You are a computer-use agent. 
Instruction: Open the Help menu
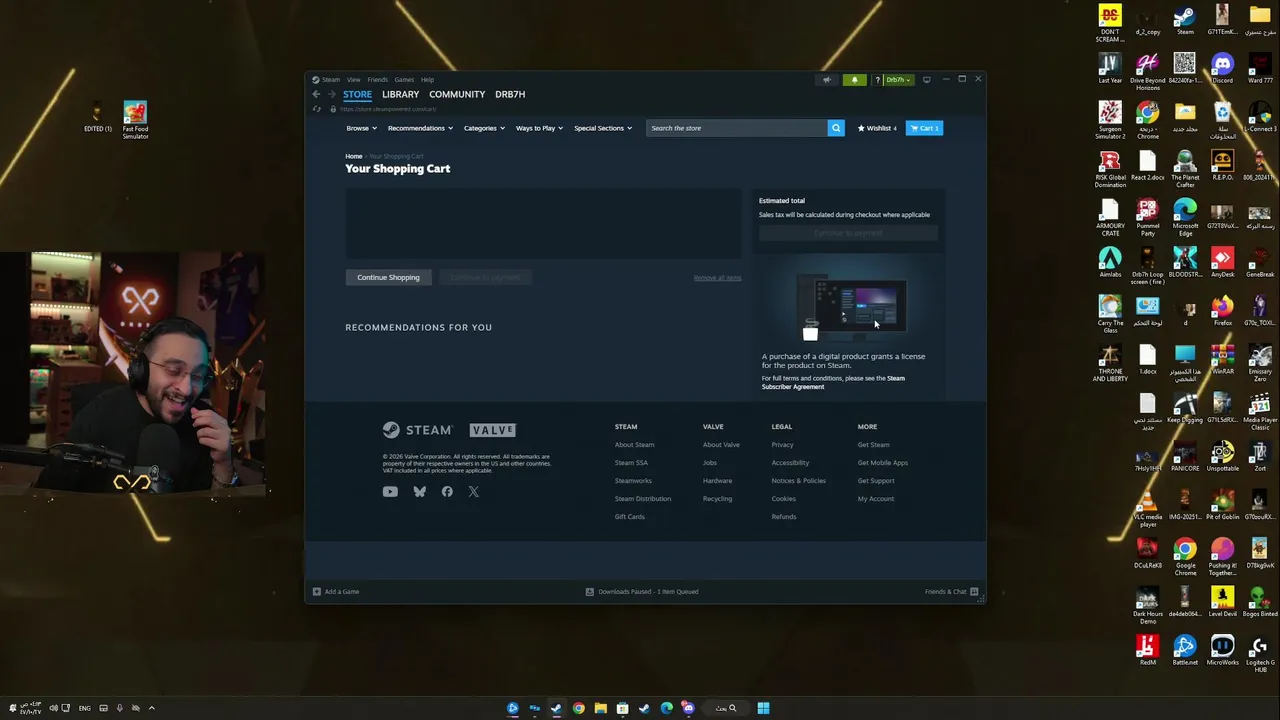tap(427, 80)
